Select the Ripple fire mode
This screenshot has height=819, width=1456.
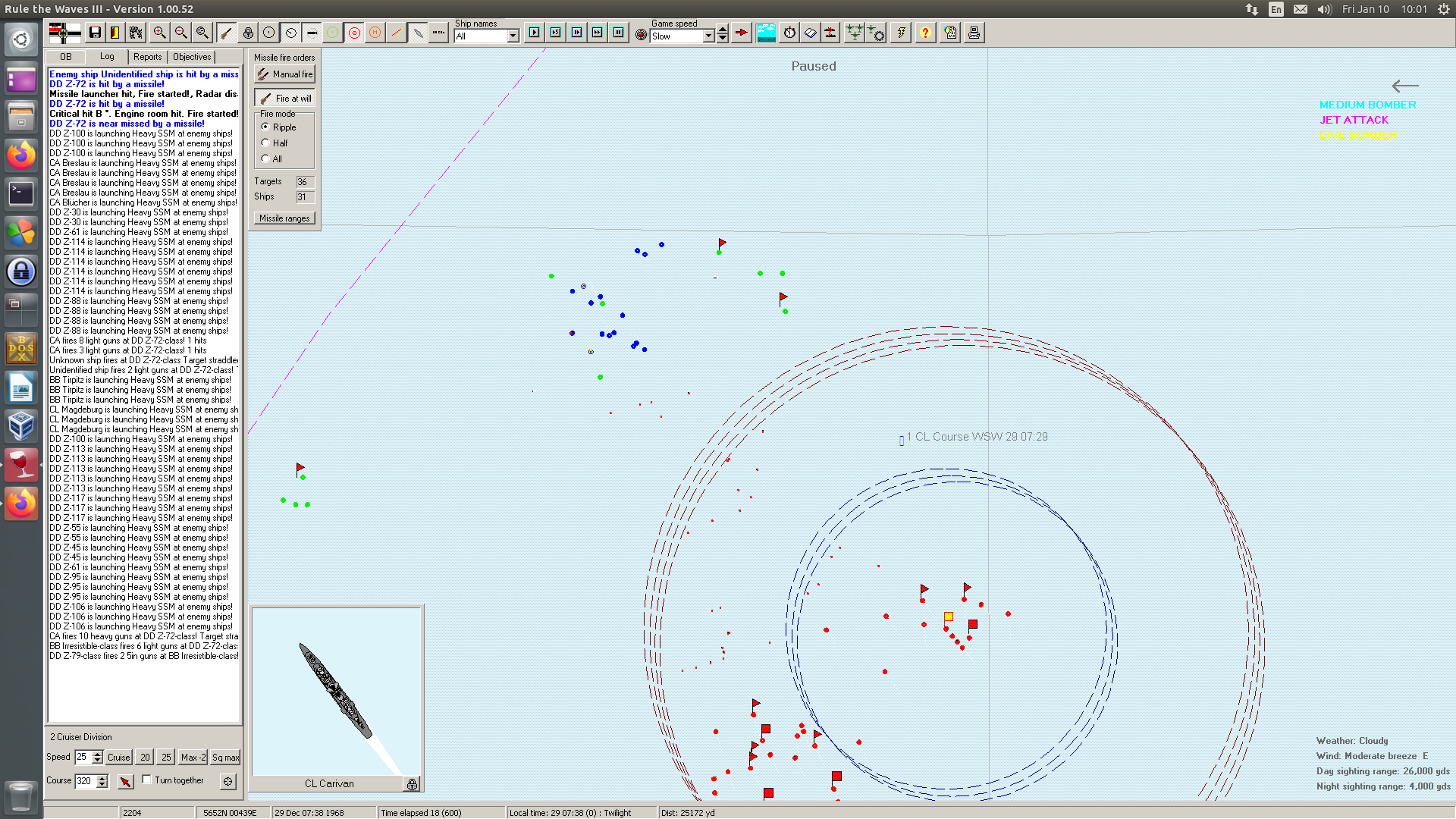pos(265,127)
